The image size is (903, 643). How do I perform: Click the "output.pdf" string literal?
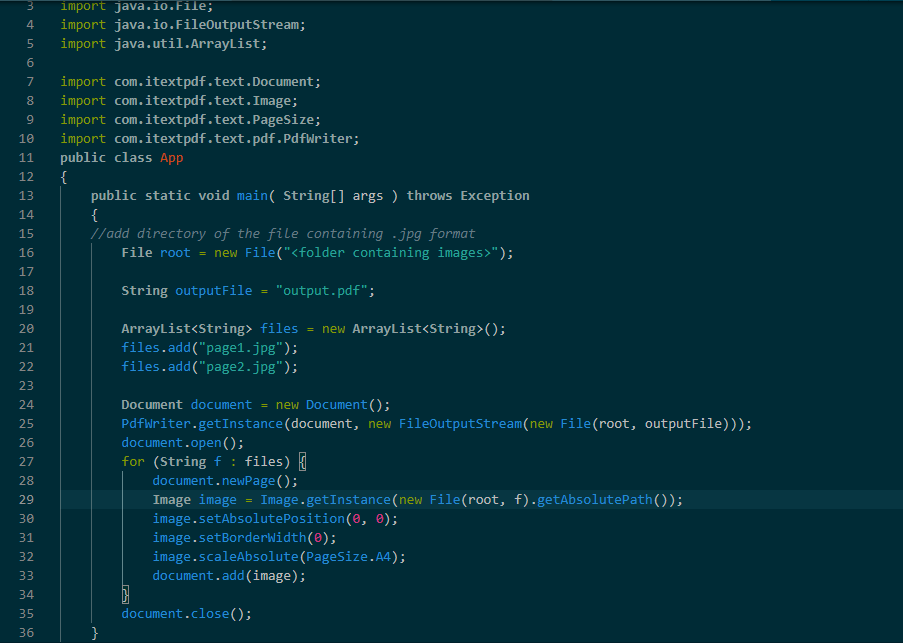point(321,291)
